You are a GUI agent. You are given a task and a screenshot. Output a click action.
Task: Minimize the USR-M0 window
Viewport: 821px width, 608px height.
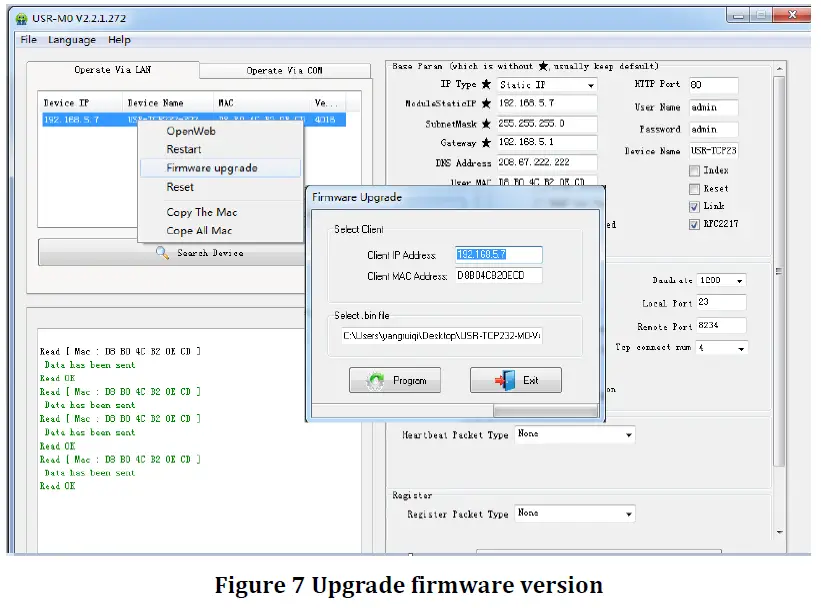coord(738,16)
